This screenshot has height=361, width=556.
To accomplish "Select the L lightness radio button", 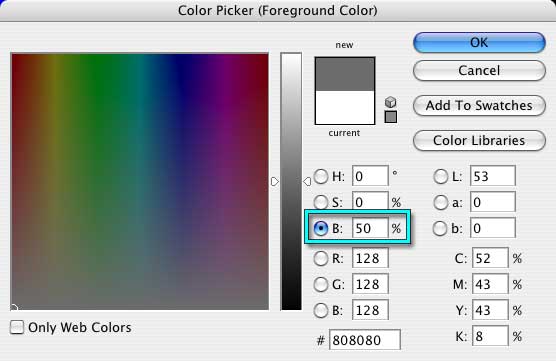I will (x=441, y=176).
